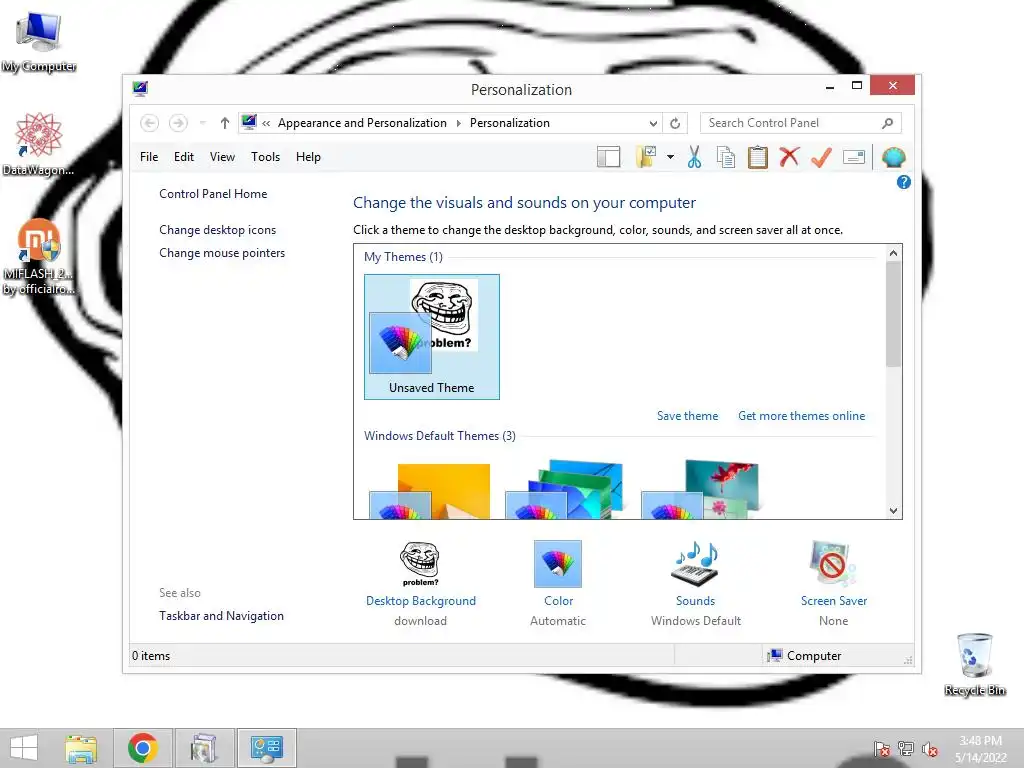Open the Recycle Bin desktop icon
The width and height of the screenshot is (1024, 768).
[x=974, y=664]
